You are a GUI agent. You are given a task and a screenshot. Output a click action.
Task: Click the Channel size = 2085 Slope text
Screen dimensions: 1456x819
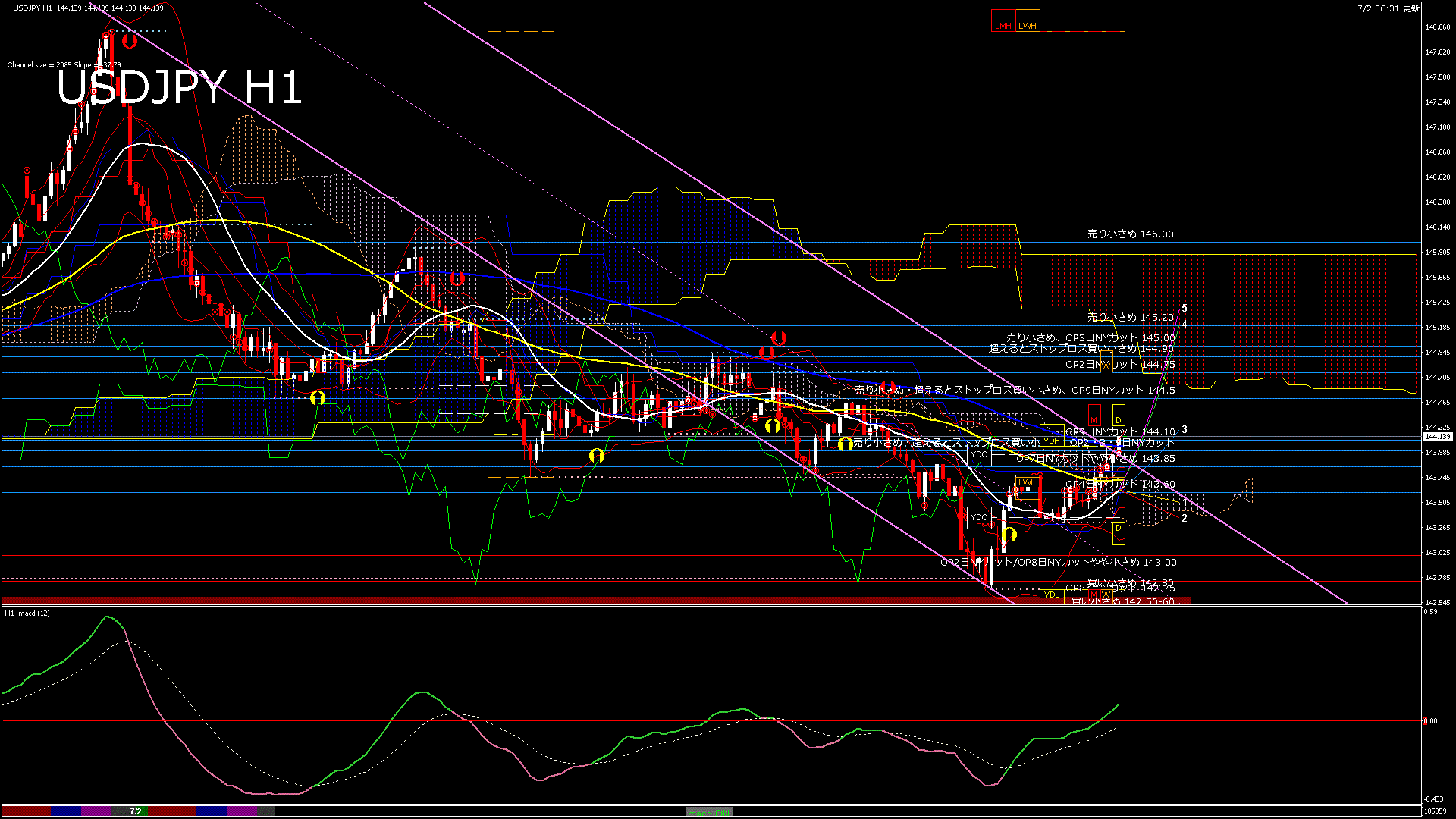(x=64, y=65)
